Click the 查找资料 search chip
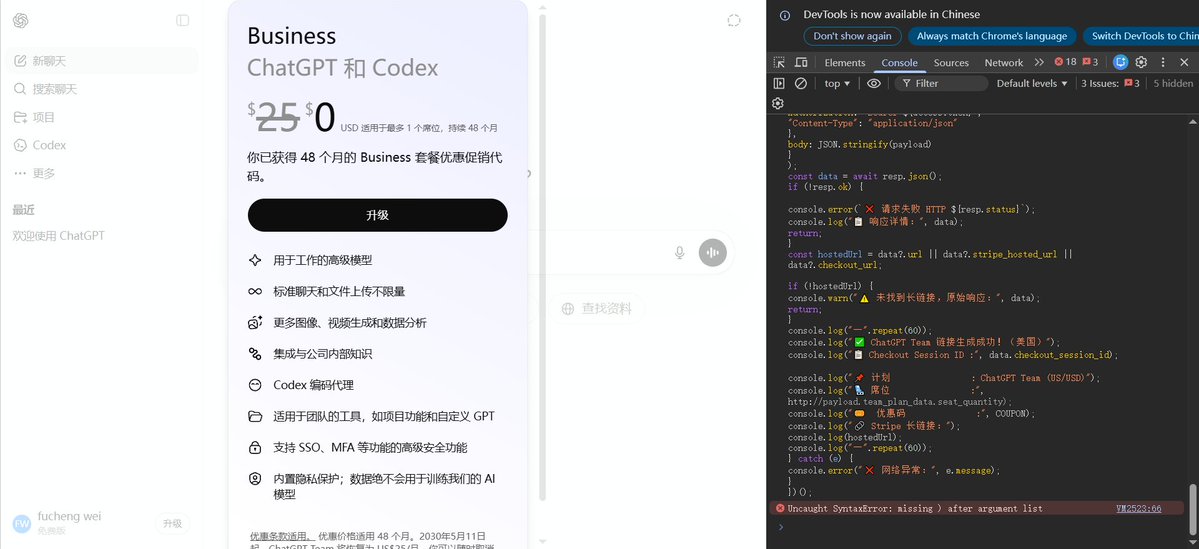 point(597,309)
